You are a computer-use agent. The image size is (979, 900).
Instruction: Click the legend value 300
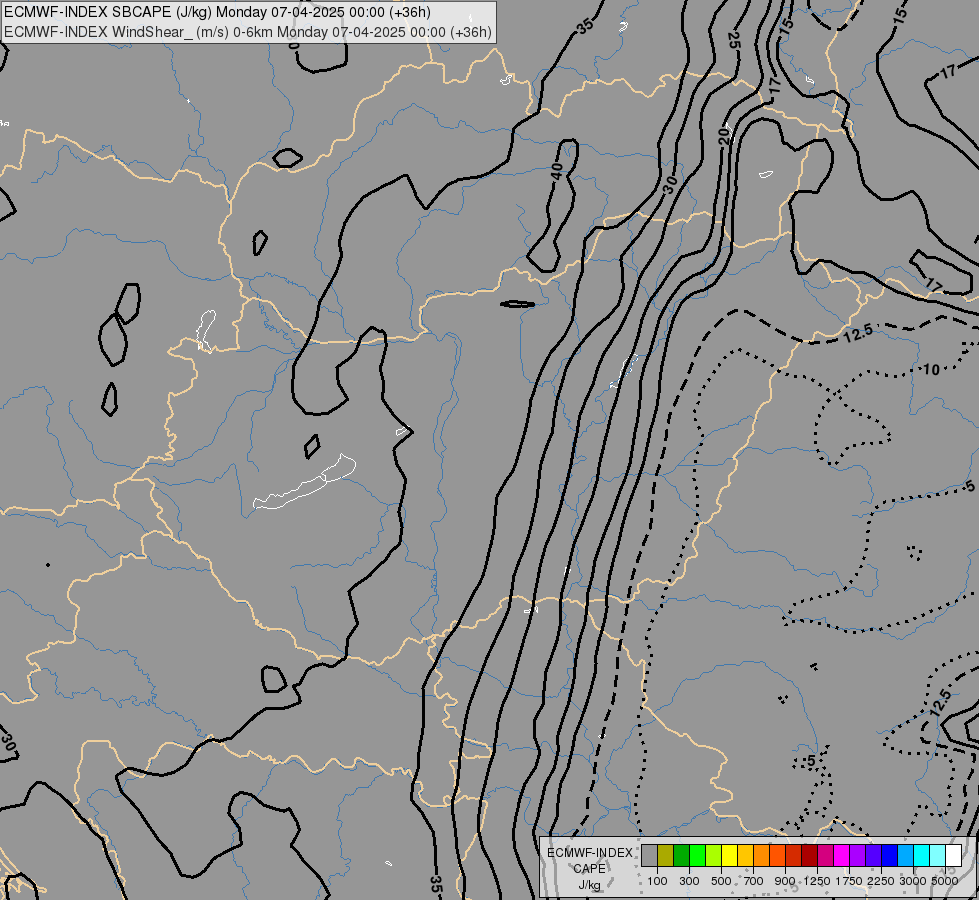point(689,881)
